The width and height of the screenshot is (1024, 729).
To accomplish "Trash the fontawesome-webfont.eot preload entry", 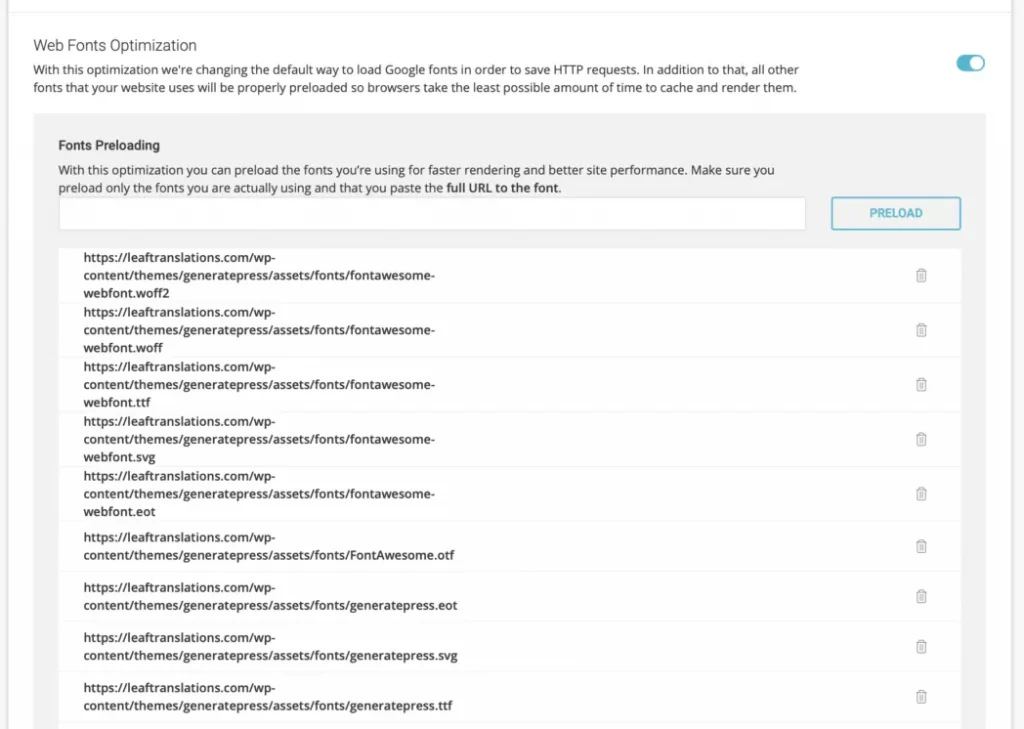I will (921, 494).
